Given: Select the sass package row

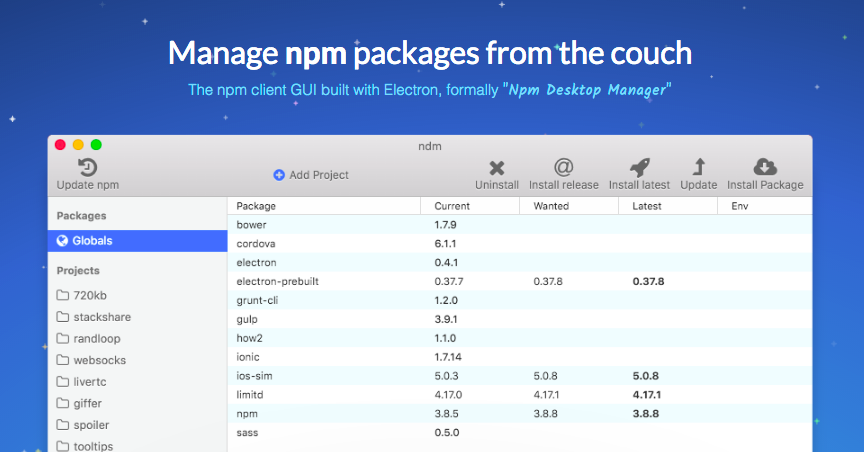Looking at the screenshot, I should pyautogui.click(x=520, y=433).
